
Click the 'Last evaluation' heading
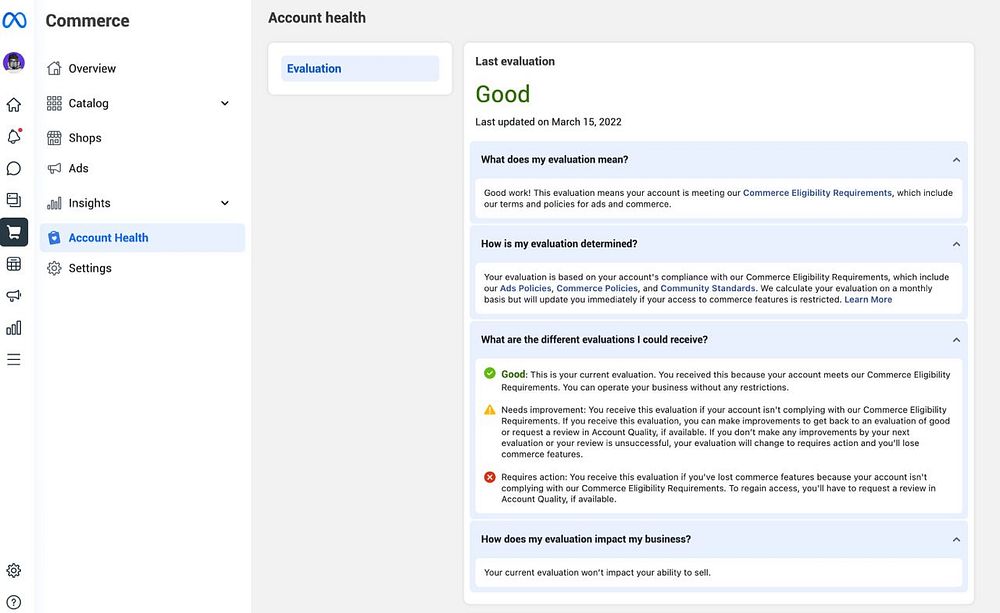[515, 61]
